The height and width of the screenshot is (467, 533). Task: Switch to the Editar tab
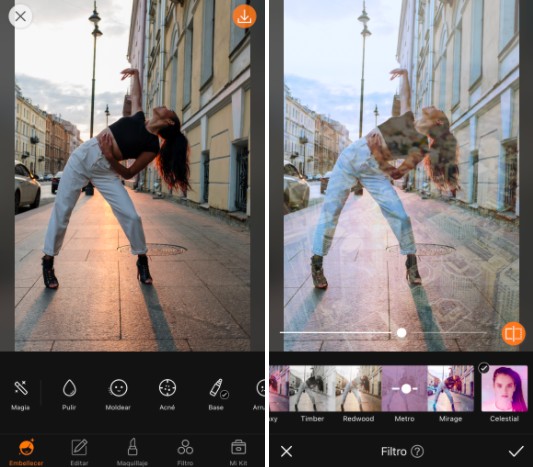tap(79, 452)
